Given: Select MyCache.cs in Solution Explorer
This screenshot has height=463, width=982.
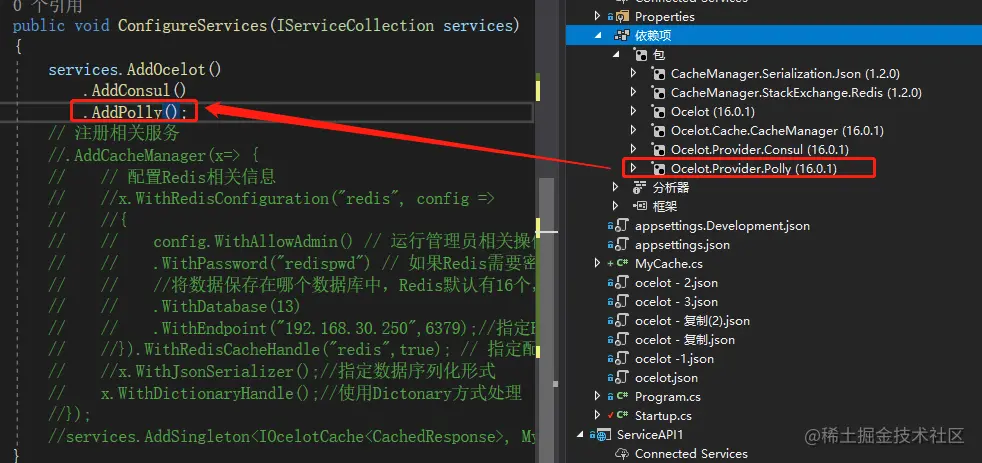Looking at the screenshot, I should tap(668, 264).
